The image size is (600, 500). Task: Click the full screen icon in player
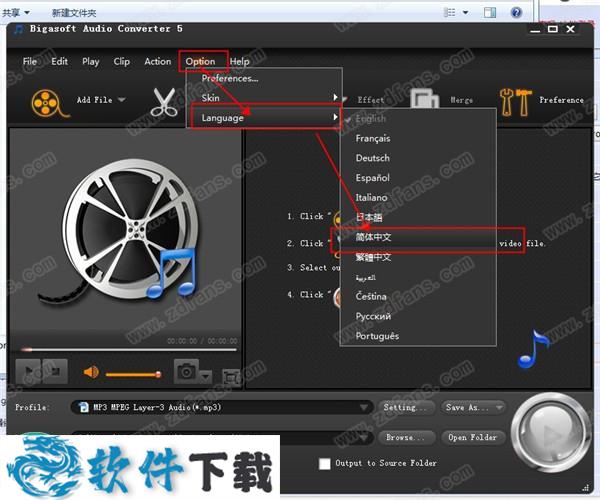[231, 377]
